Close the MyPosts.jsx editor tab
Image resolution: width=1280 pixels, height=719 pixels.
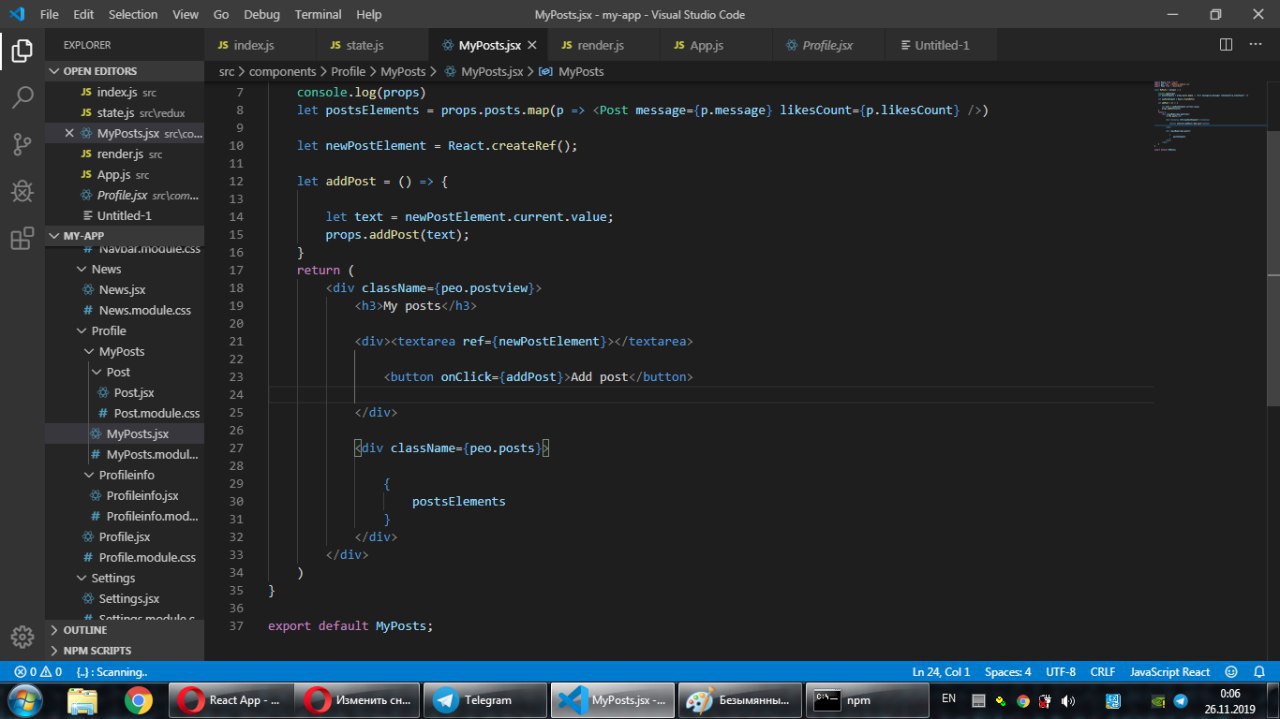pyautogui.click(x=531, y=45)
